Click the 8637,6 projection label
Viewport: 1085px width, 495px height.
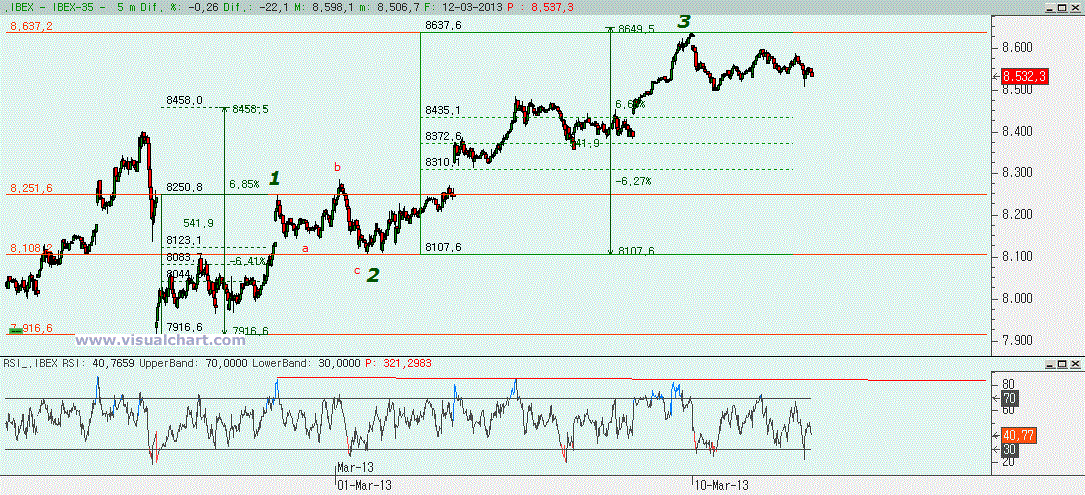point(444,26)
